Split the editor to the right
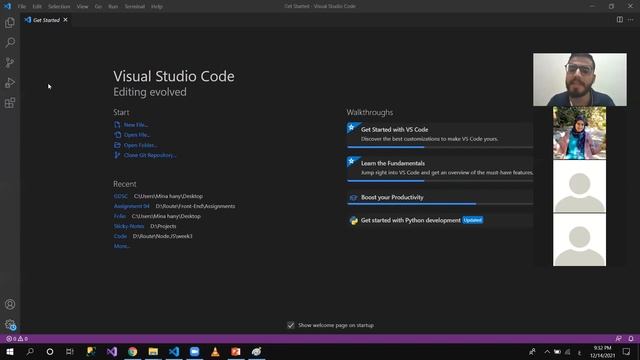Viewport: 640px width, 360px height. [620, 20]
